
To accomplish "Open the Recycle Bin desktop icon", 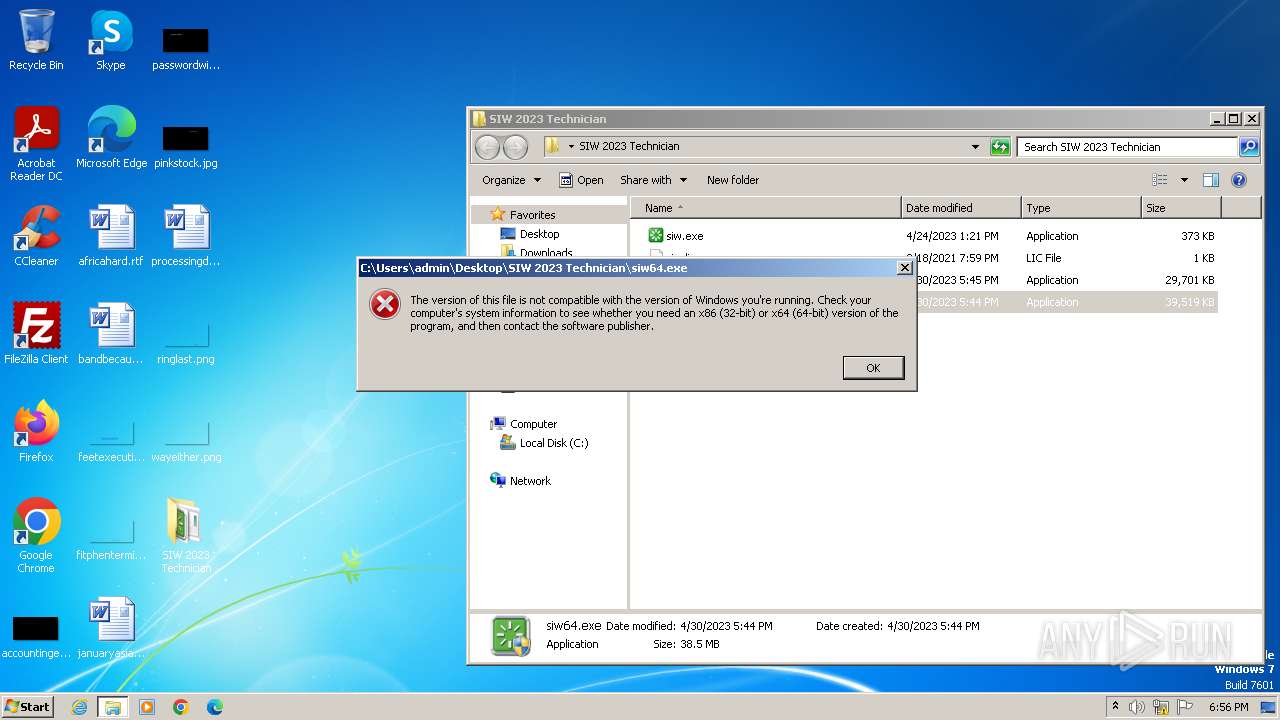I will click(36, 40).
